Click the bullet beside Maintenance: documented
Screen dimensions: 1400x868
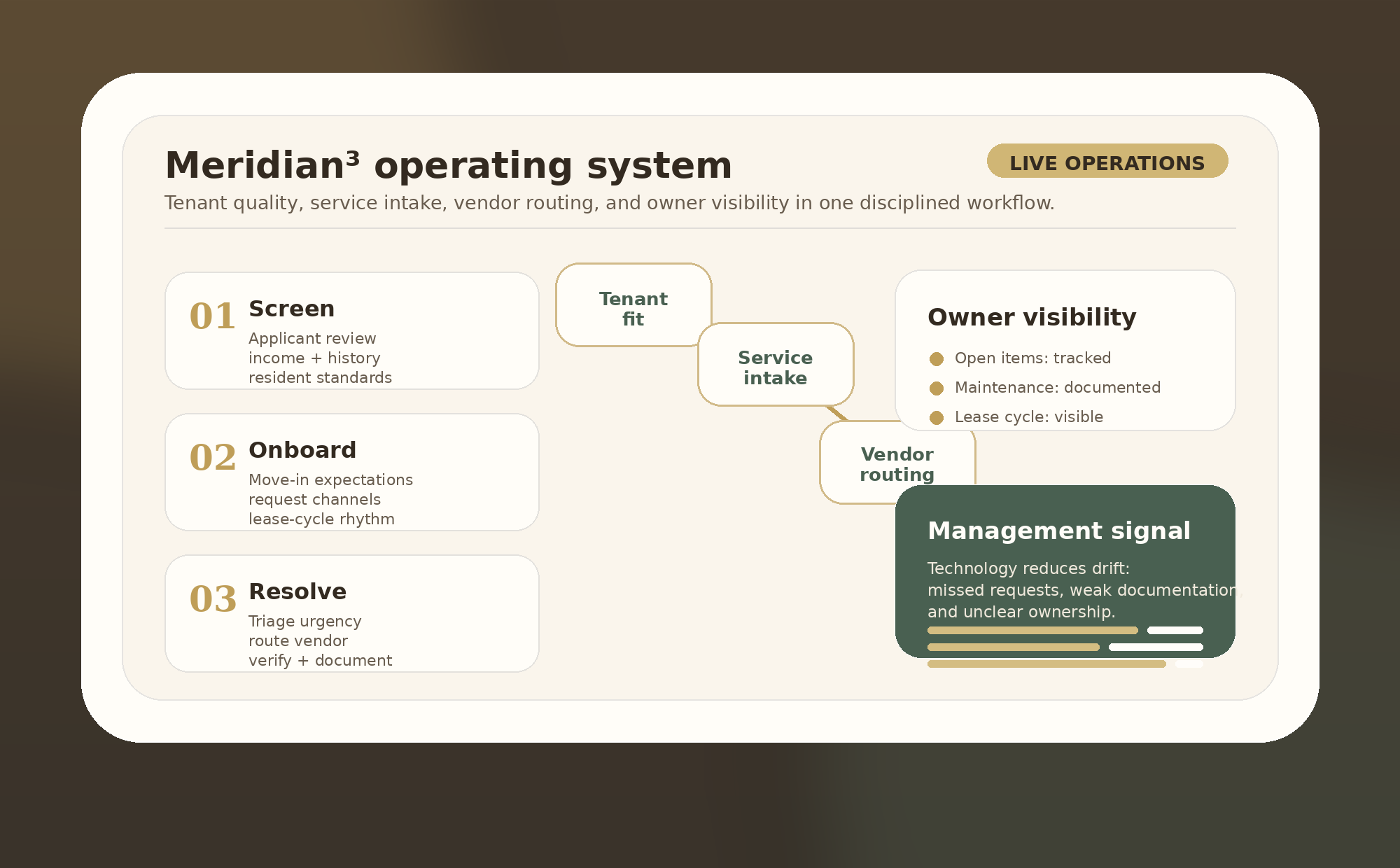click(x=937, y=388)
